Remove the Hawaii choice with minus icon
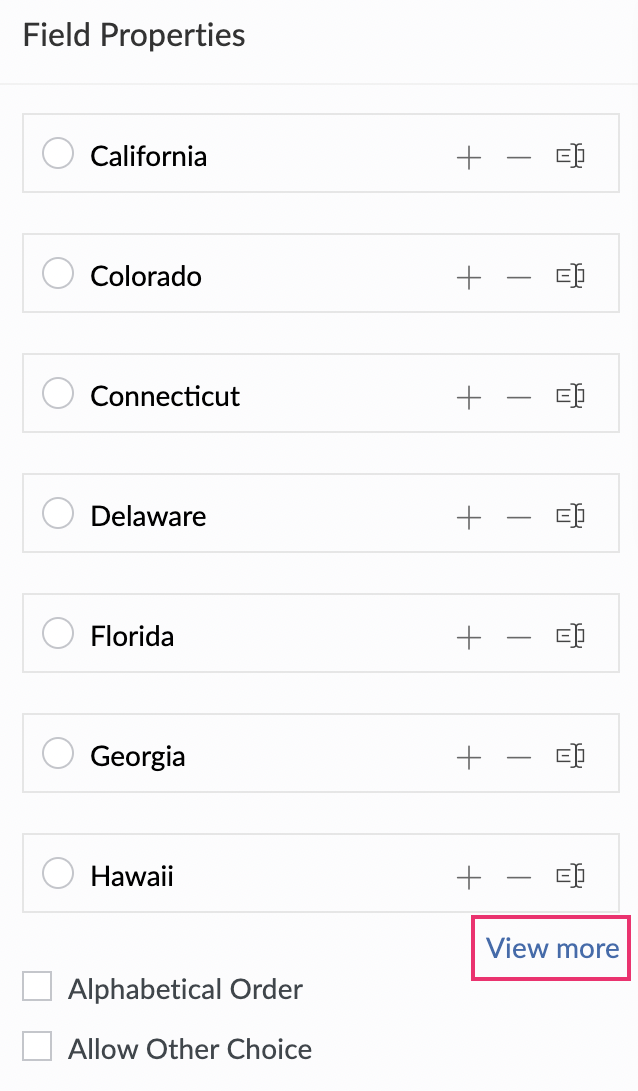This screenshot has height=1091, width=638. pyautogui.click(x=519, y=877)
